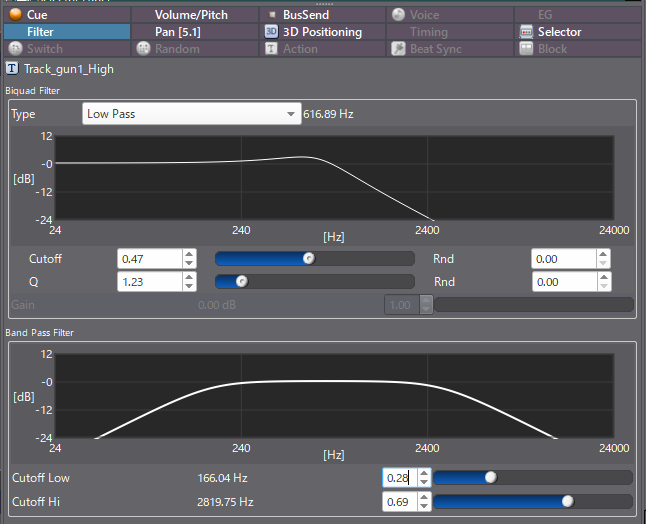This screenshot has height=524, width=646.
Task: Increase the Q value with up arrow
Action: pos(189,277)
